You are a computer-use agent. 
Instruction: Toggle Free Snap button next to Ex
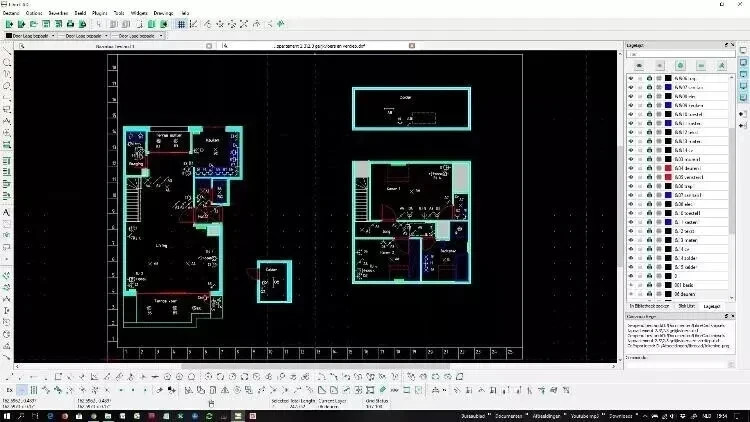pos(22,390)
